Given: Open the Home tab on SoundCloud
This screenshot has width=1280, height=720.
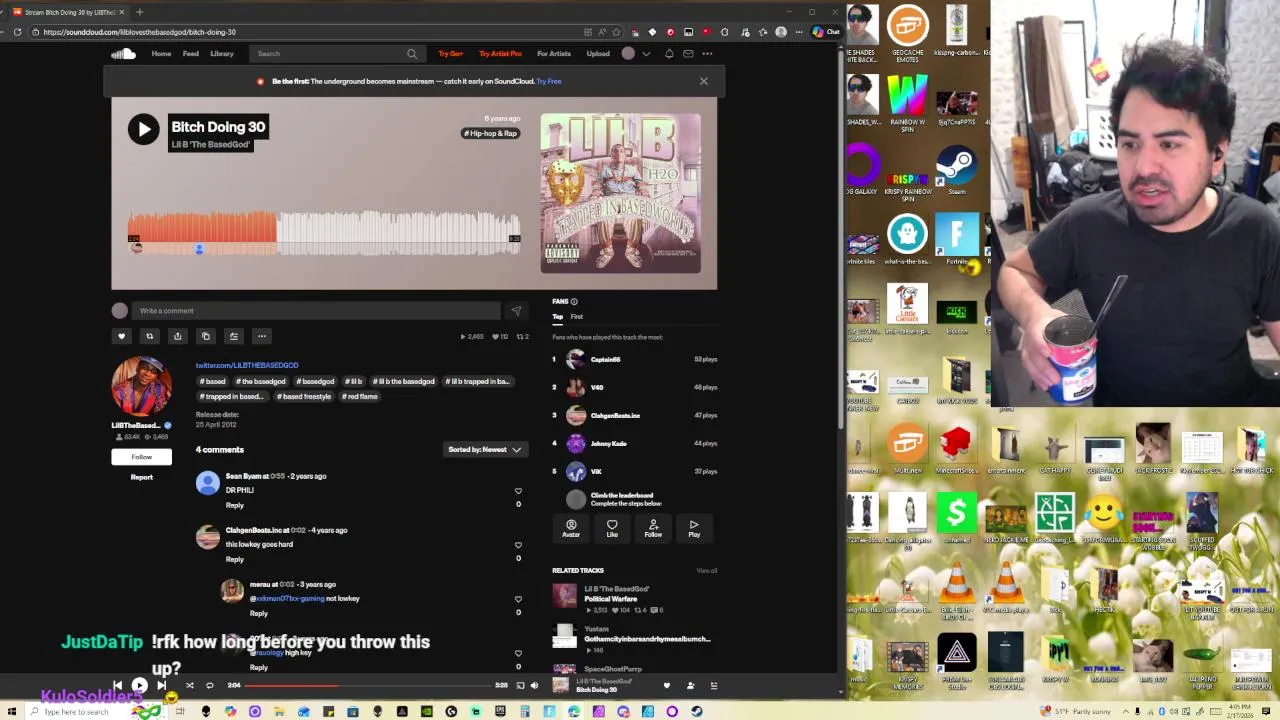Looking at the screenshot, I should coord(161,54).
